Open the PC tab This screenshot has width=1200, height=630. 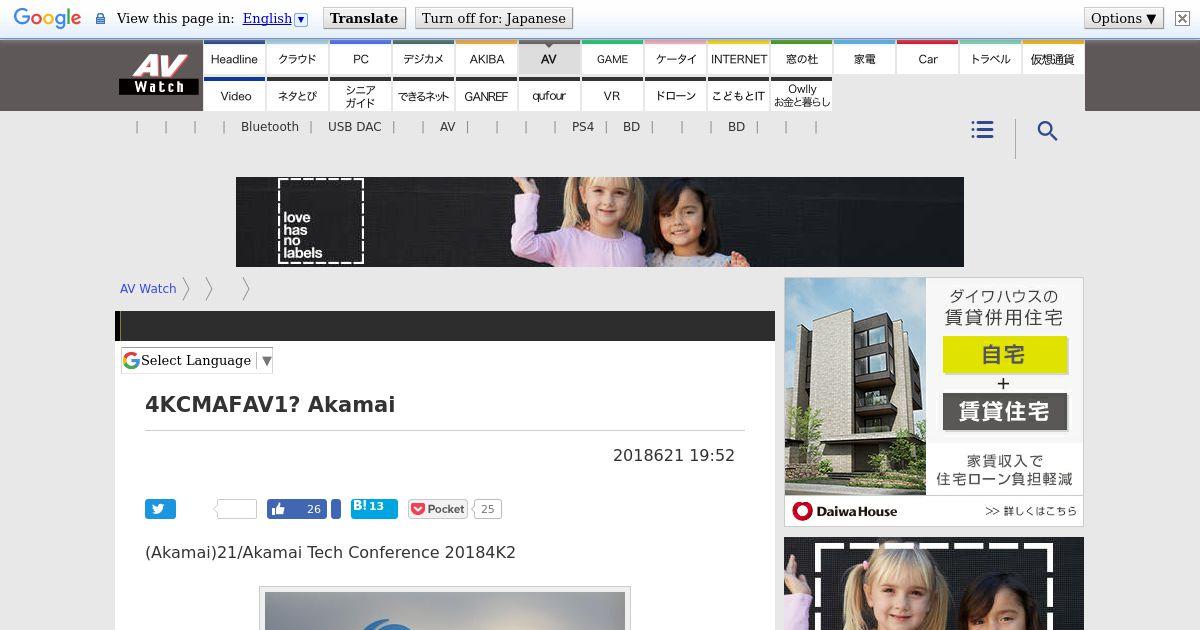(360, 58)
